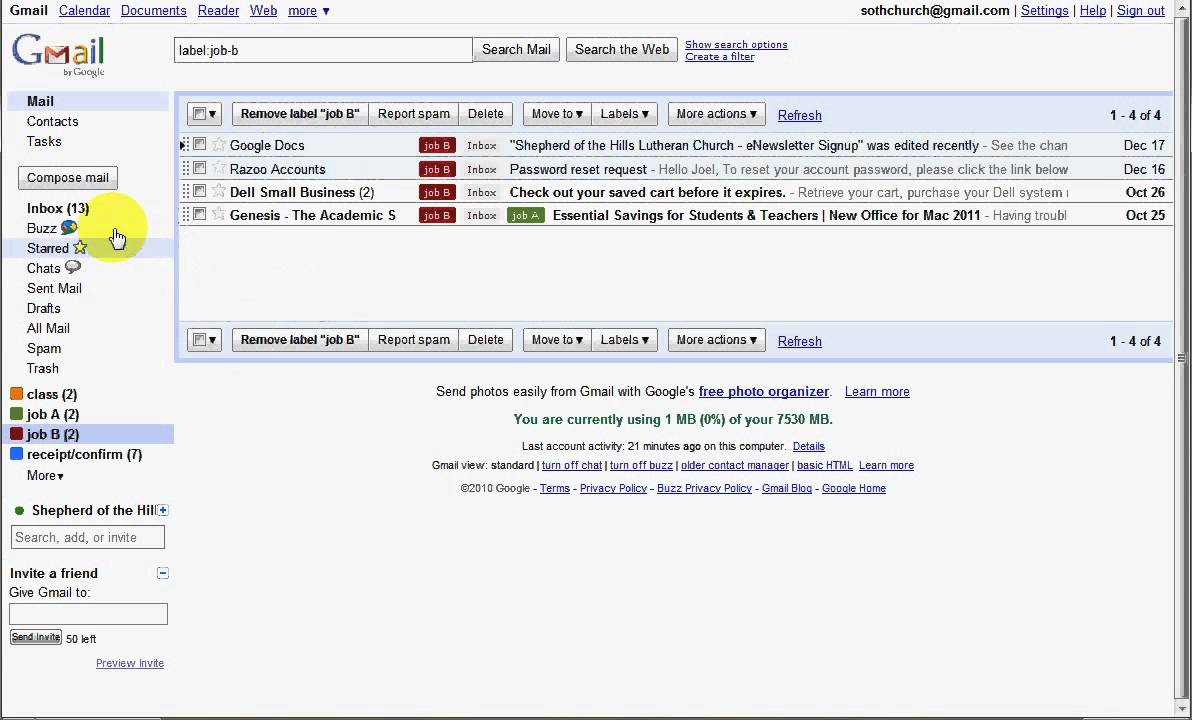Click the Buzz icon in sidebar
Screen dimensions: 1192x720
[68, 227]
